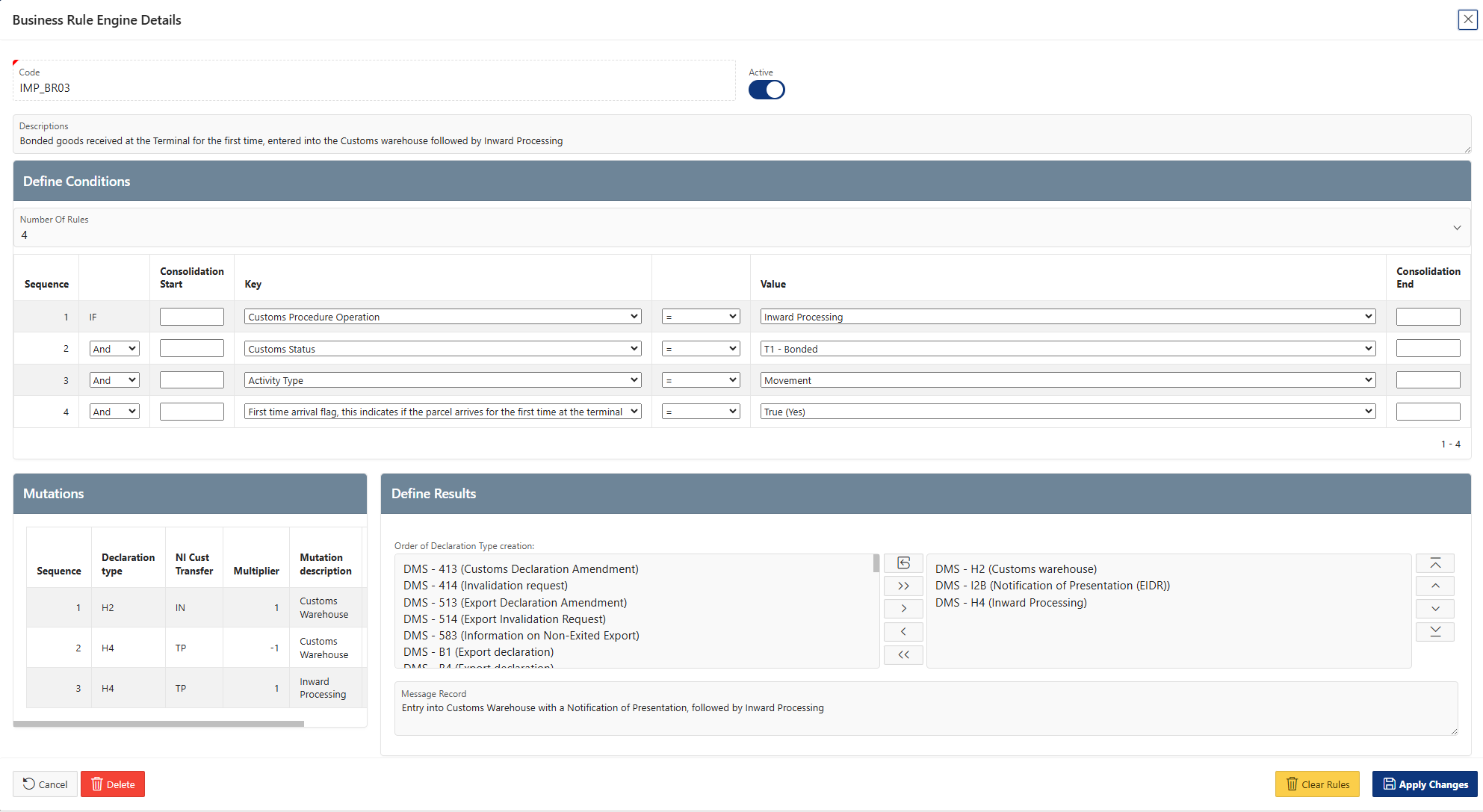1483x812 pixels.
Task: Open the Activity Type key dropdown
Action: coord(443,380)
